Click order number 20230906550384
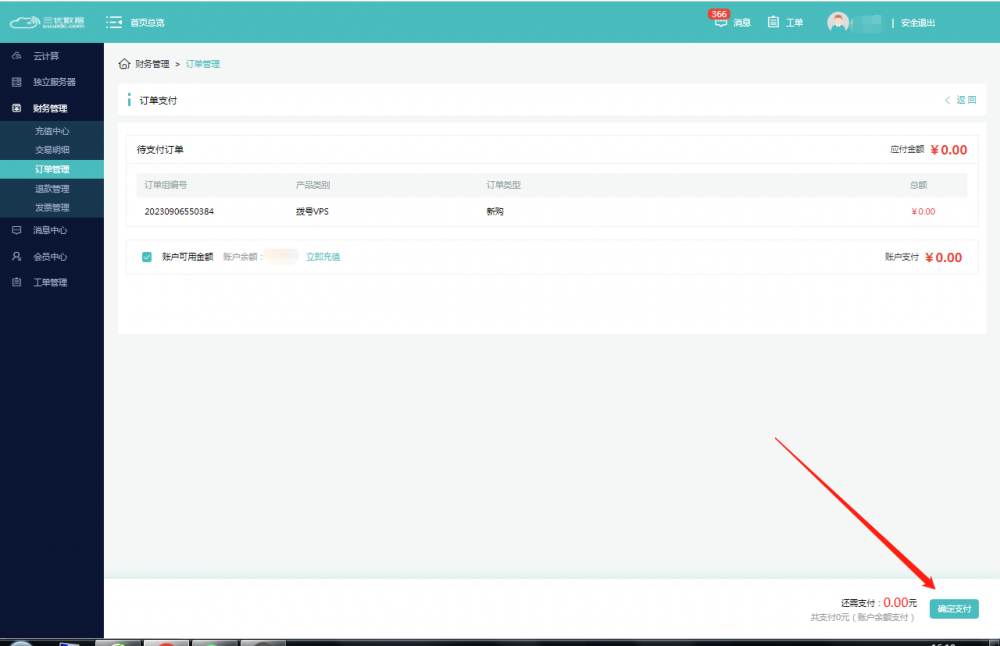Viewport: 1000px width, 646px height. 179,212
